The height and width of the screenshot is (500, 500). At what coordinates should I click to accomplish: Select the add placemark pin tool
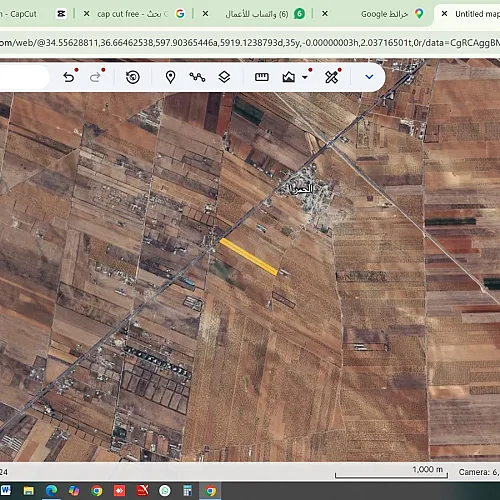click(170, 77)
